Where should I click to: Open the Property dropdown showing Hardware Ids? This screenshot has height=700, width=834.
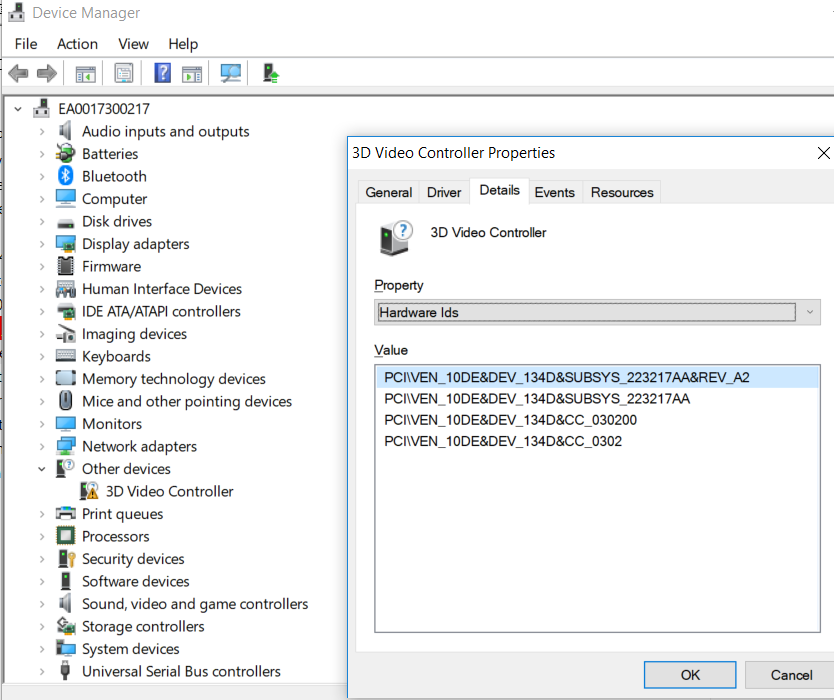[x=598, y=312]
